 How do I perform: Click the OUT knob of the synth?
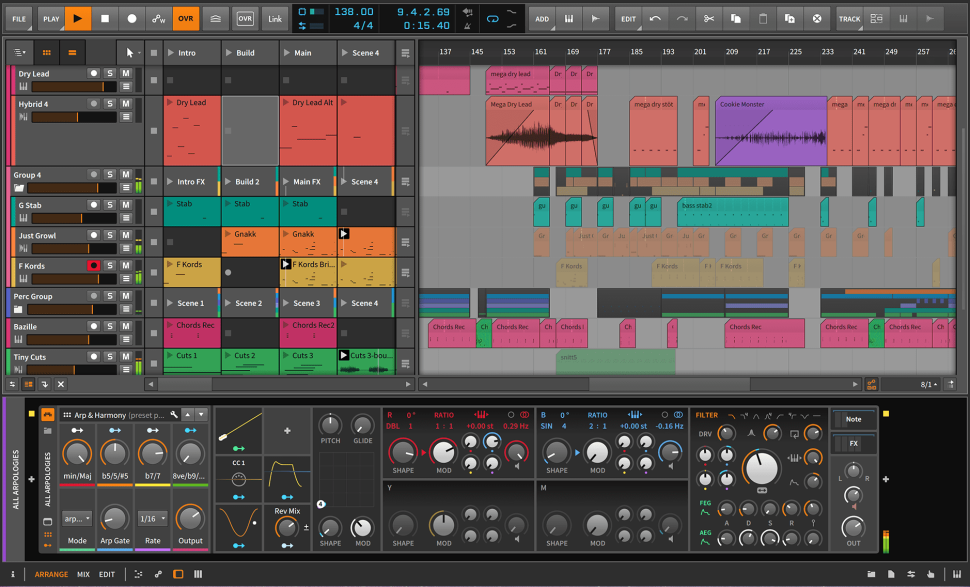[x=853, y=527]
